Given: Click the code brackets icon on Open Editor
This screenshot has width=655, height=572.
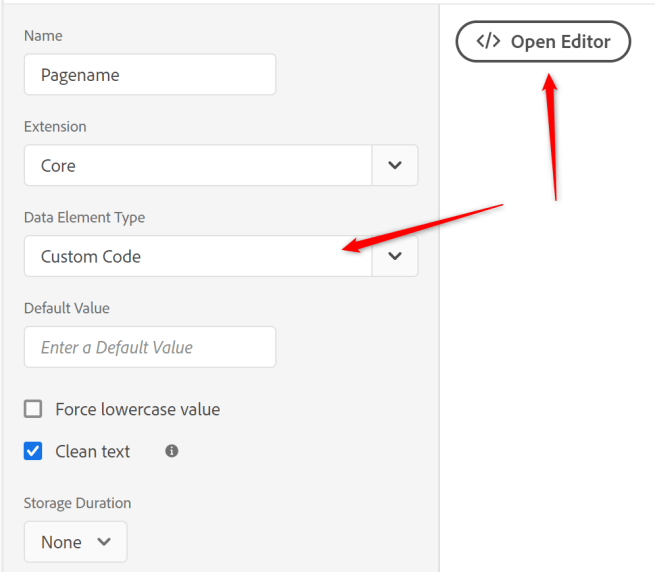Looking at the screenshot, I should [x=488, y=42].
